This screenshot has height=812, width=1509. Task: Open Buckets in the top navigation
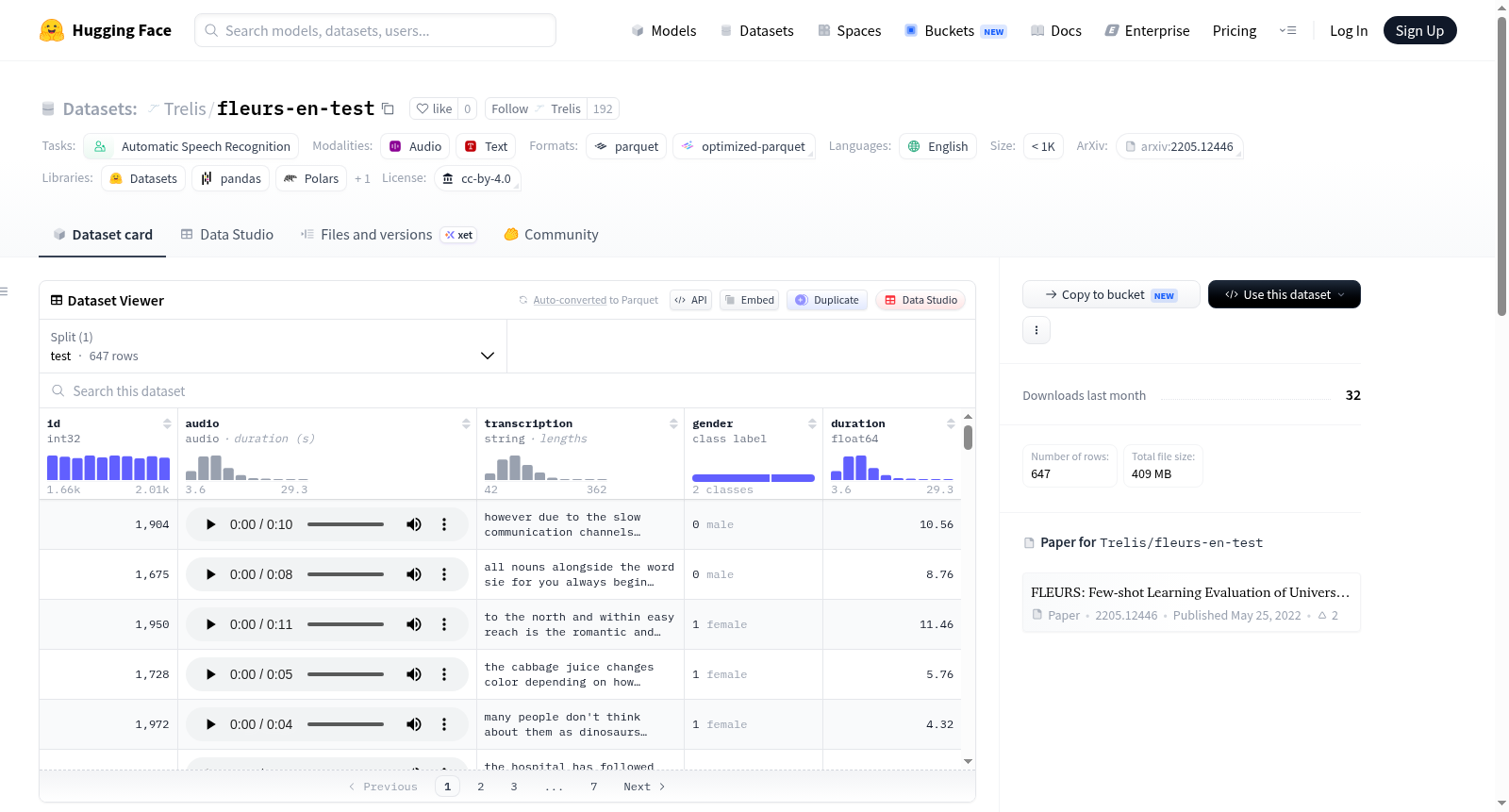click(955, 30)
